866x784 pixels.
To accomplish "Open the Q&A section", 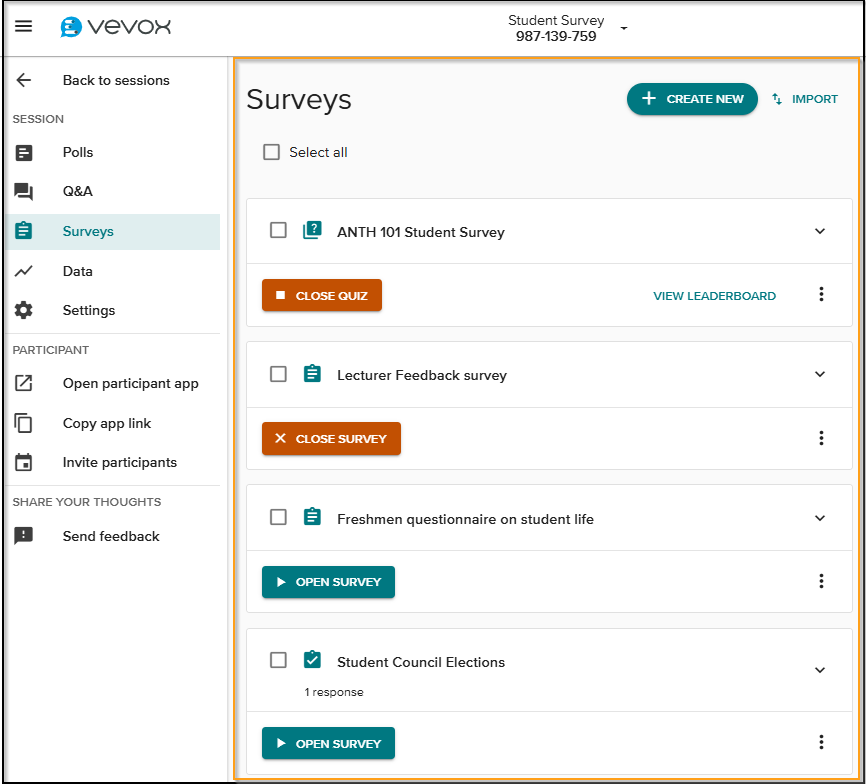I will (77, 191).
